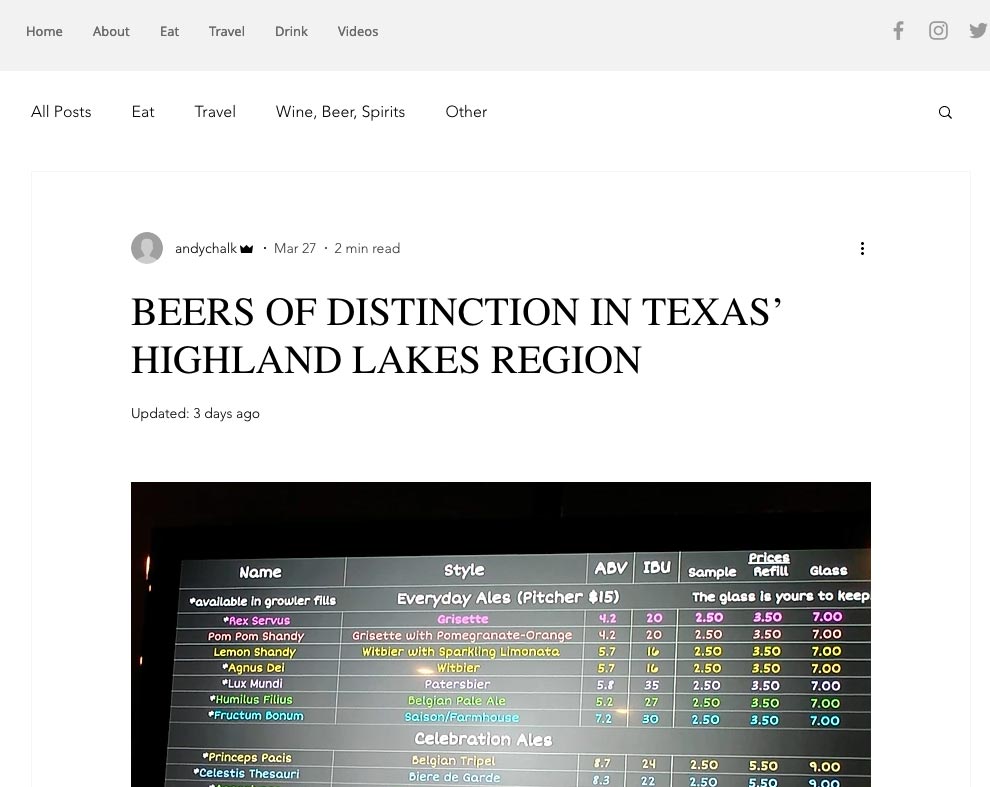Click the blog search magnifier icon
The width and height of the screenshot is (990, 787).
945,112
